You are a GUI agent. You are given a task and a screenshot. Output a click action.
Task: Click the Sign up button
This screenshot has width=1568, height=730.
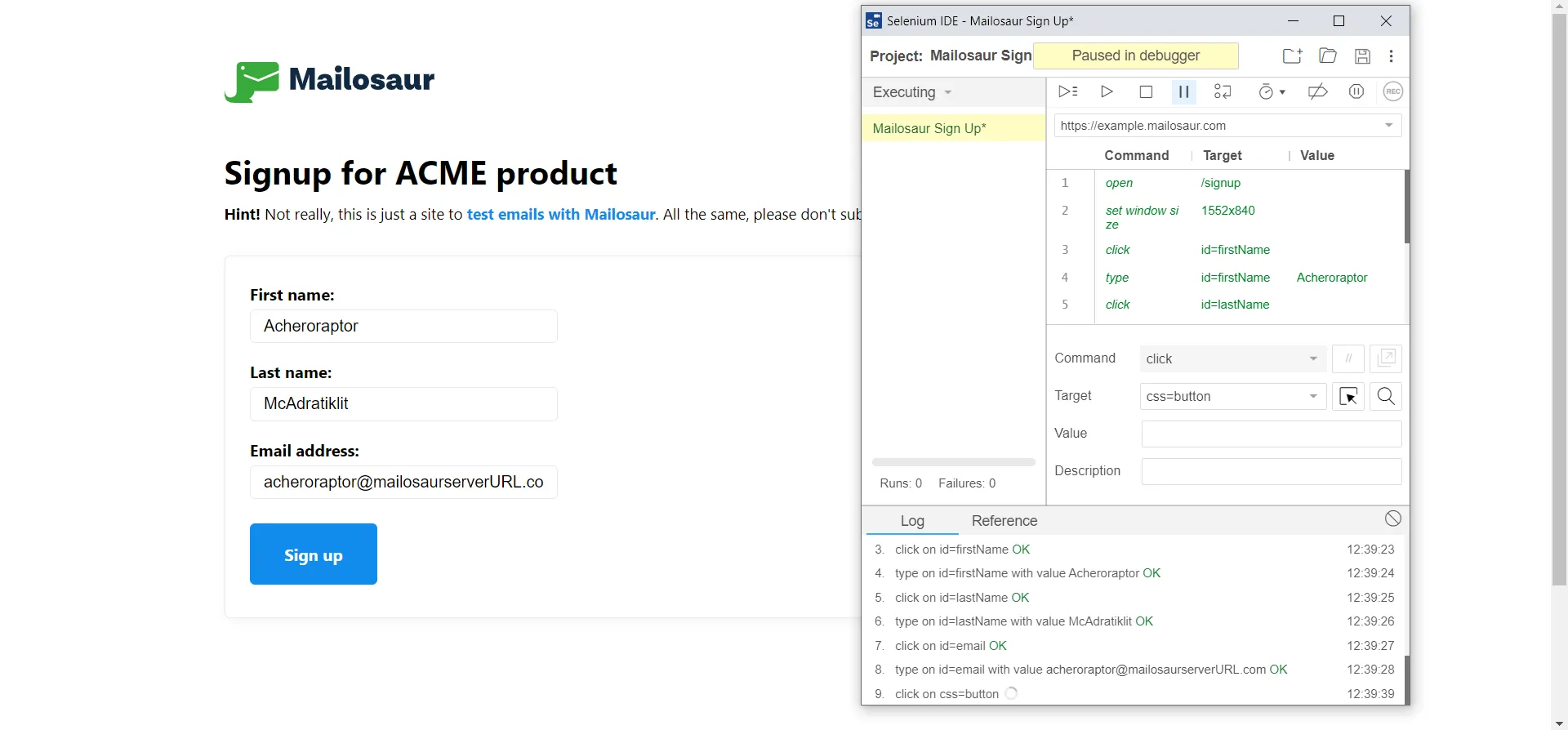tap(314, 554)
